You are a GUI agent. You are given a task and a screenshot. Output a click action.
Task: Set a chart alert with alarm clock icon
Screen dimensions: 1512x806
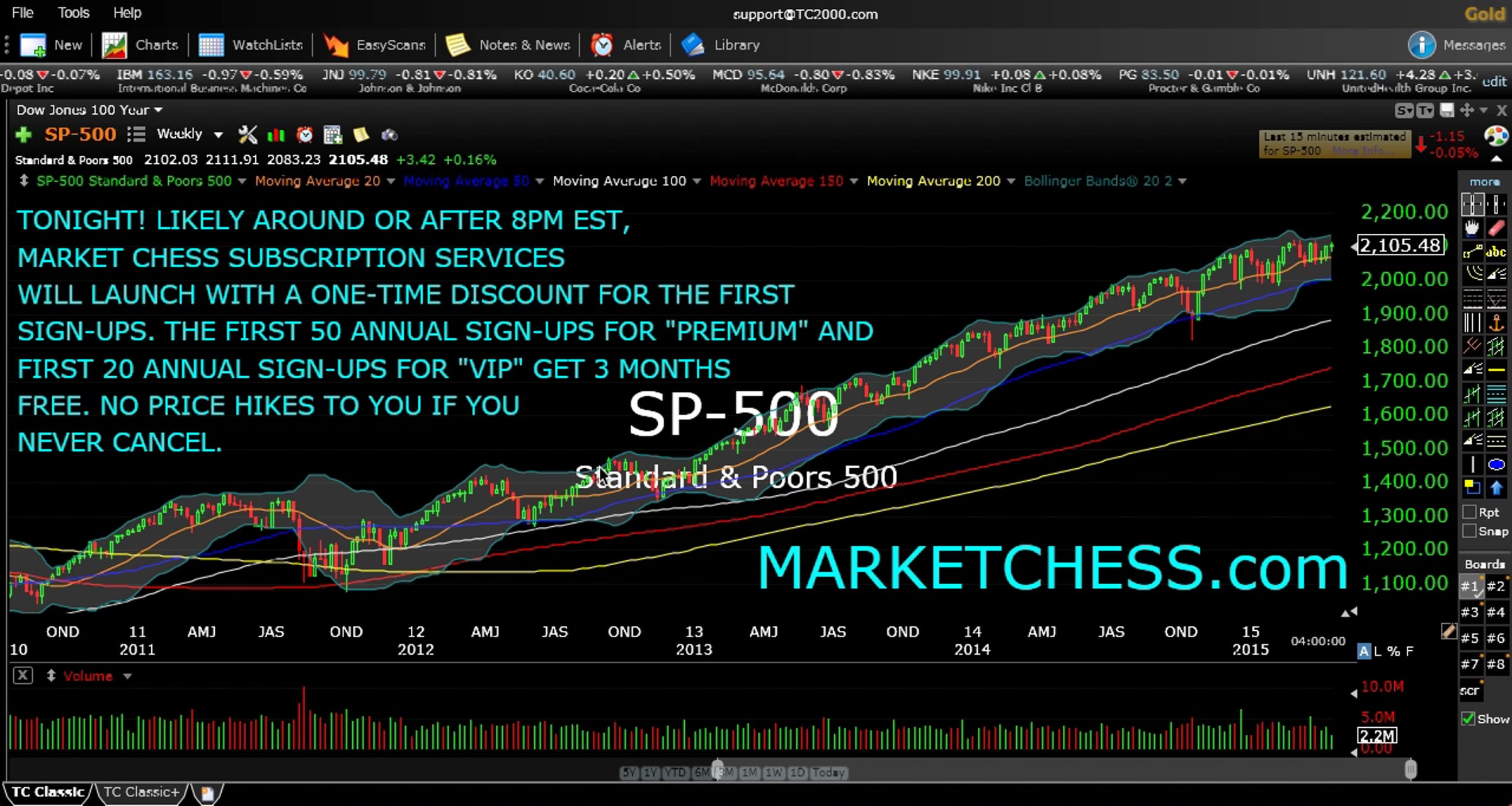(305, 134)
